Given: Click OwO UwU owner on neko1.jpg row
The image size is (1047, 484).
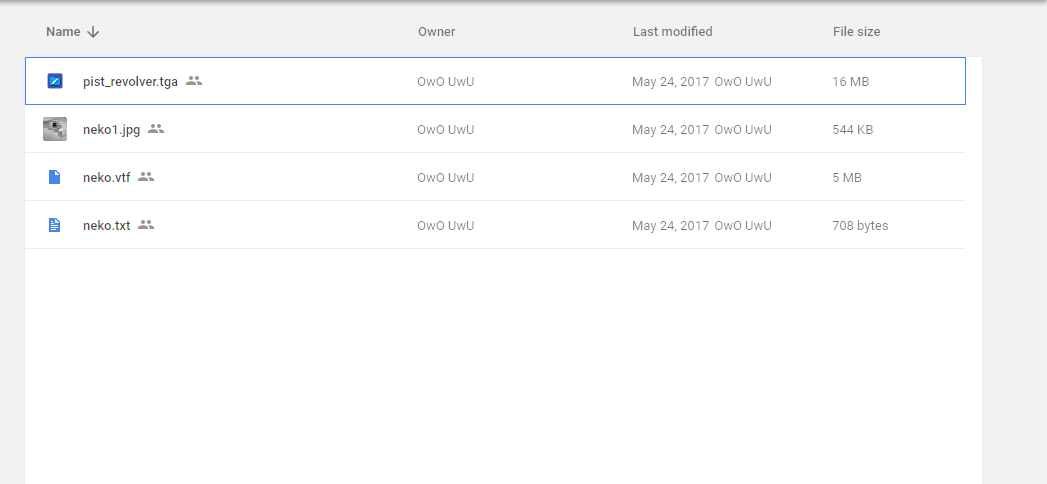Looking at the screenshot, I should point(445,130).
